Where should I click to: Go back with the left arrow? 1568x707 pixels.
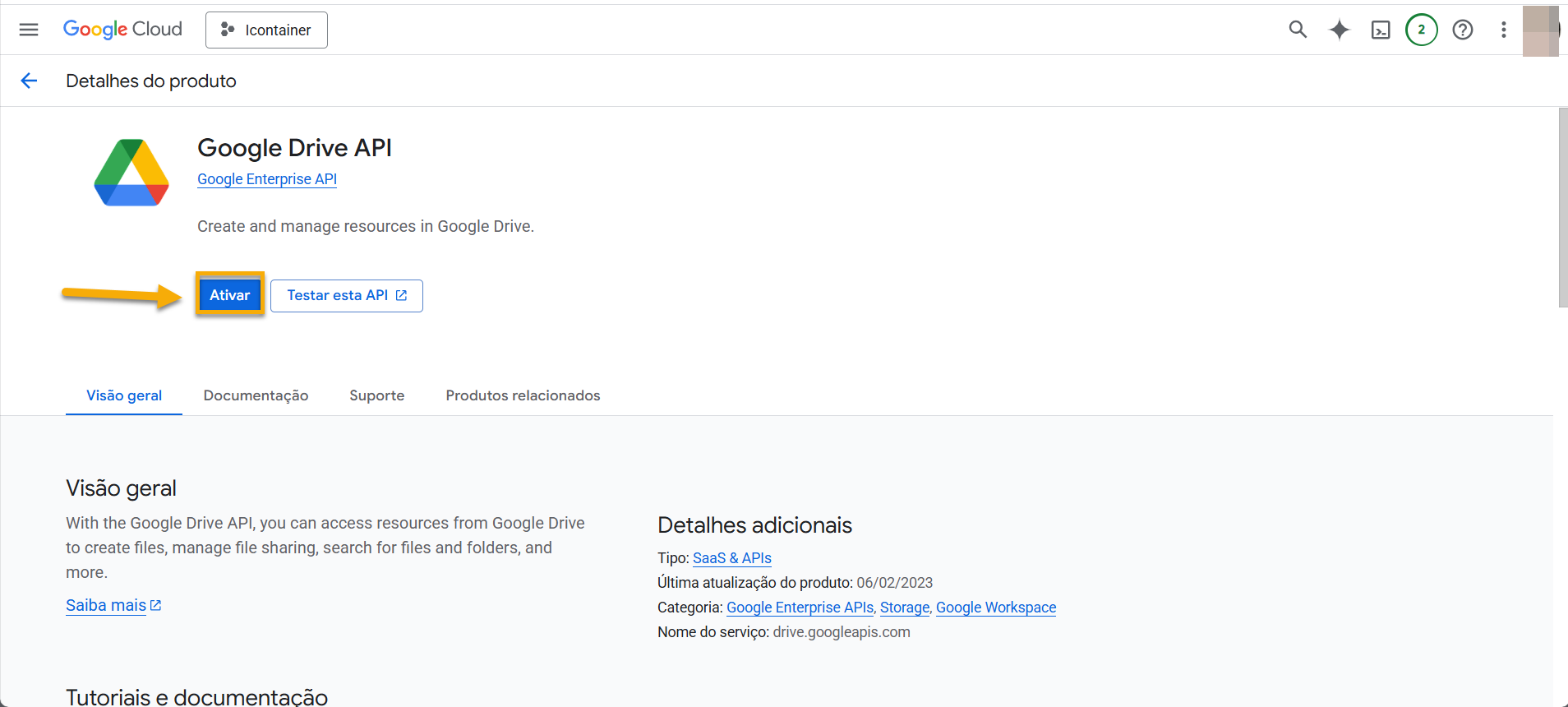click(29, 81)
